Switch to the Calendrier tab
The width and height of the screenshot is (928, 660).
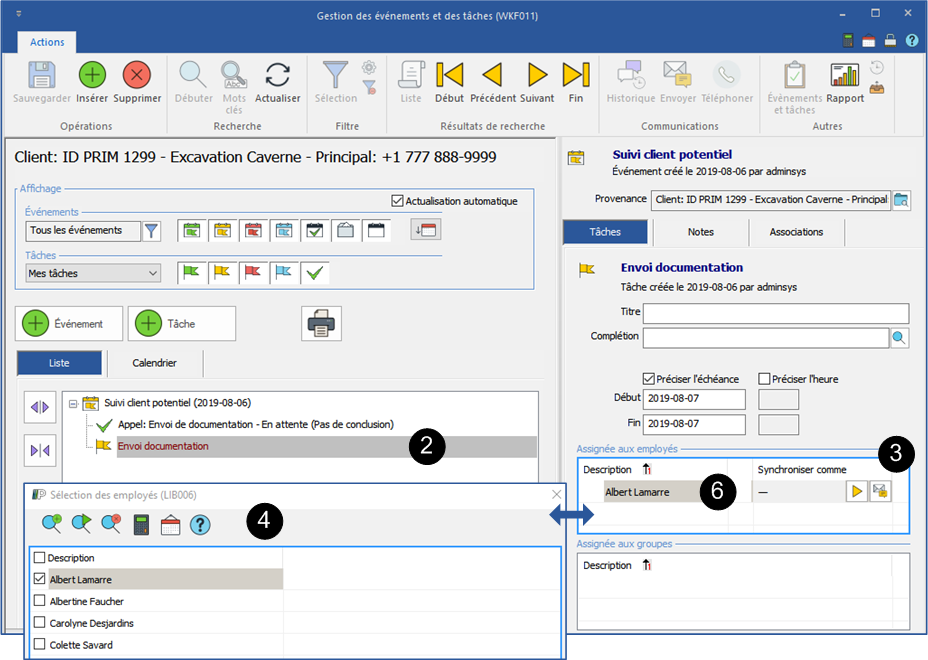155,363
